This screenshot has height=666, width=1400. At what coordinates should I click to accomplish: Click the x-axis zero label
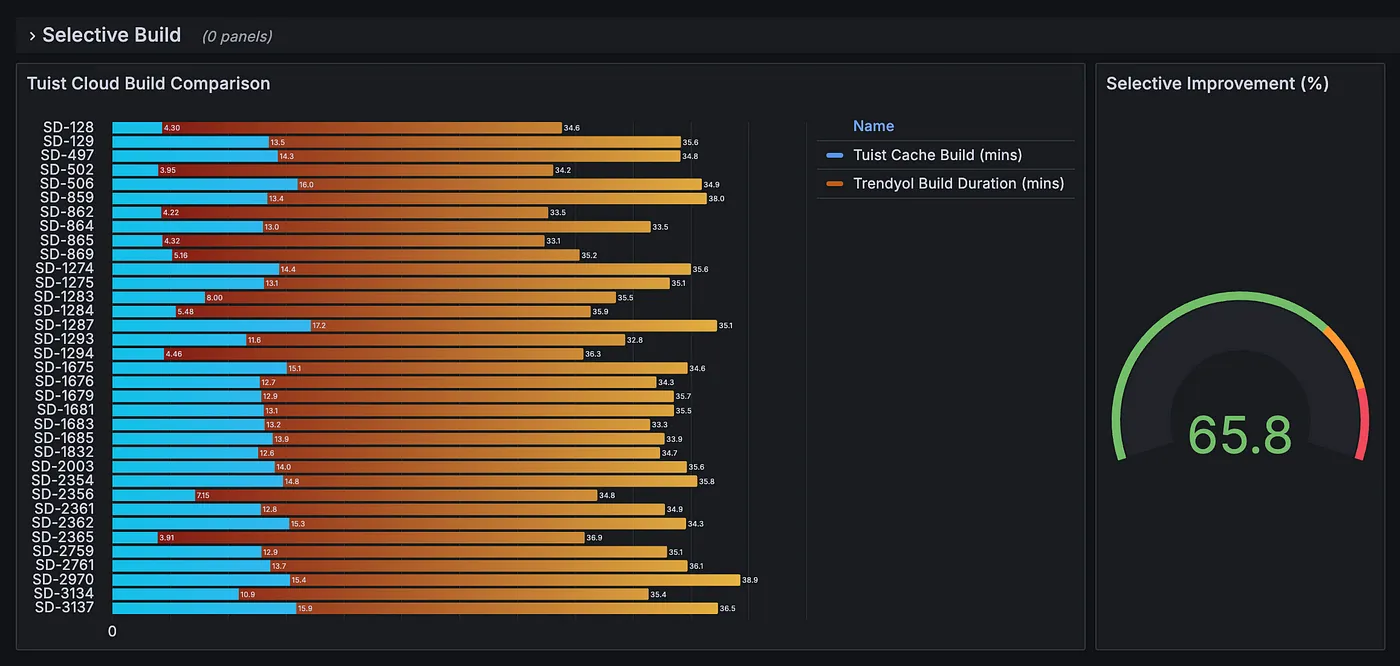(x=111, y=631)
